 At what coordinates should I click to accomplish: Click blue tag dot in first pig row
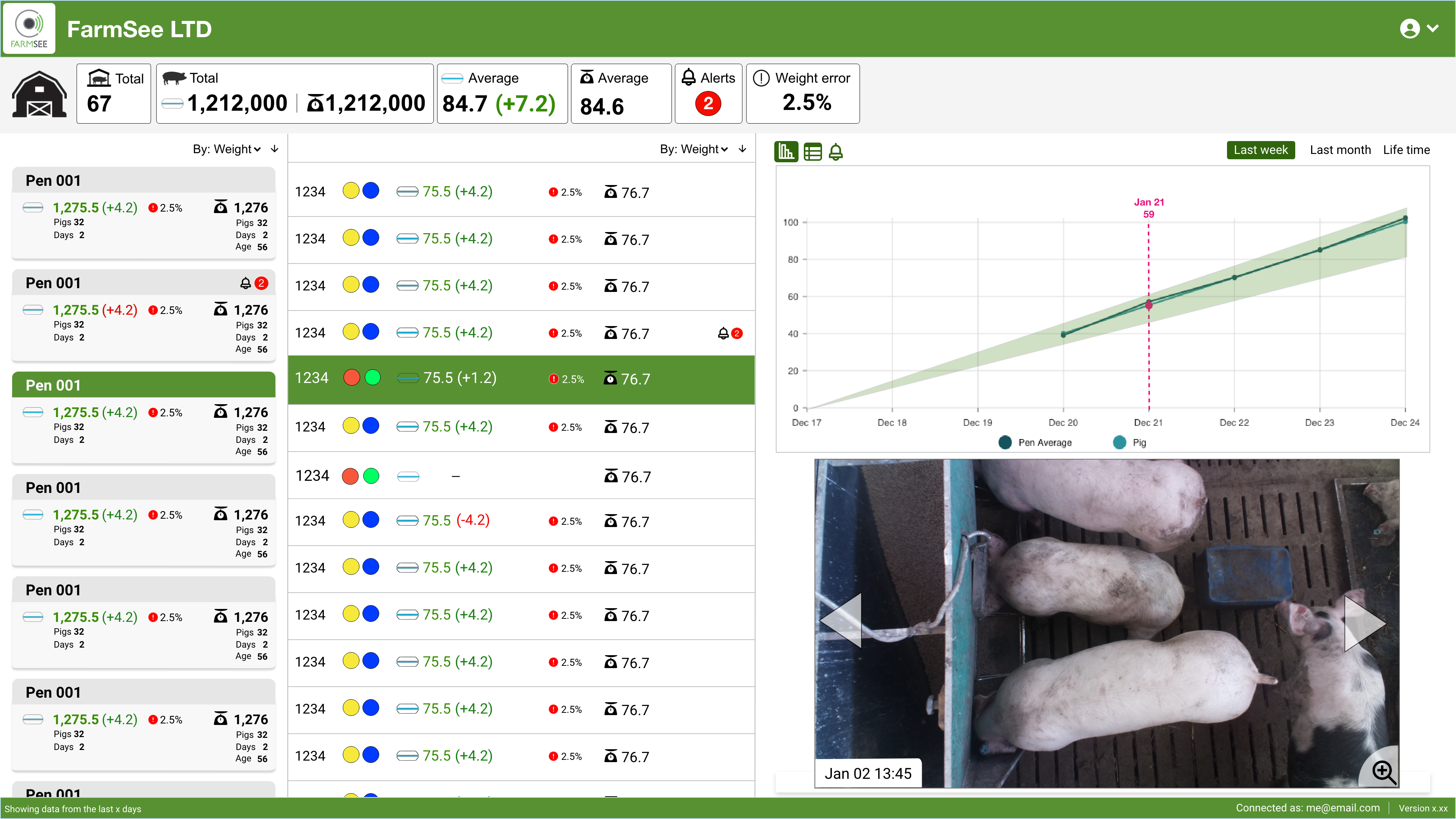[x=371, y=190]
